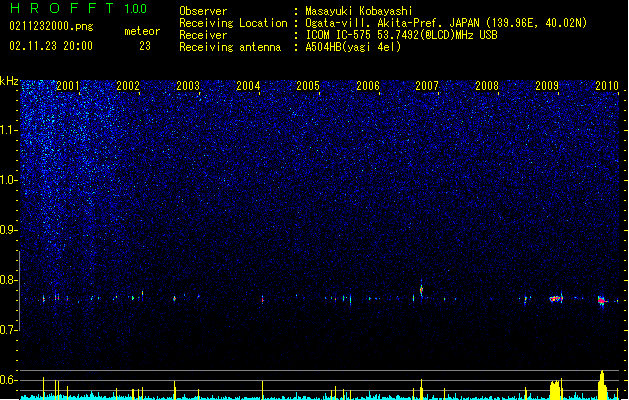Click the tallest yellow peak near 2010
The width and height of the screenshot is (629, 400).
click(602, 384)
